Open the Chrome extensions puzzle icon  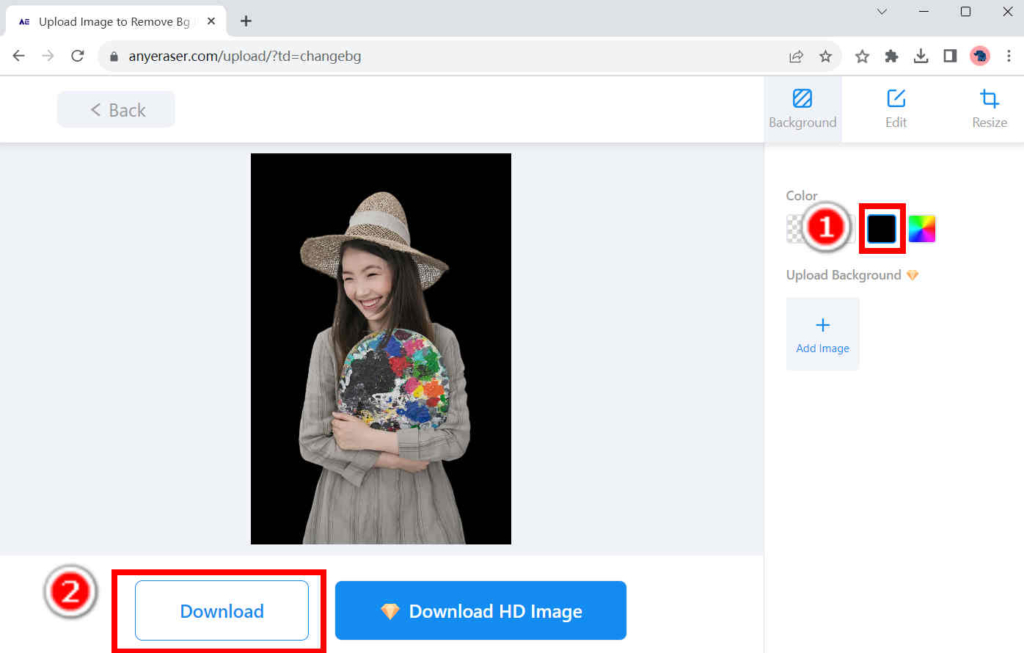point(891,56)
